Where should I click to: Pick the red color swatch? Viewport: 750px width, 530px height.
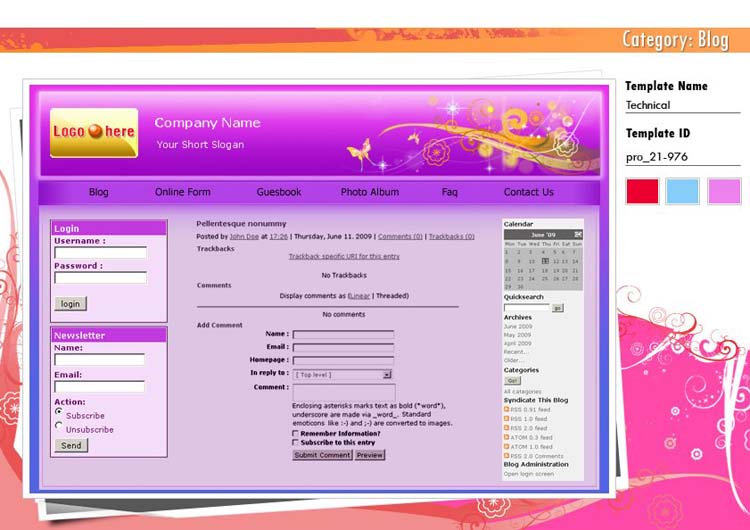click(x=642, y=191)
